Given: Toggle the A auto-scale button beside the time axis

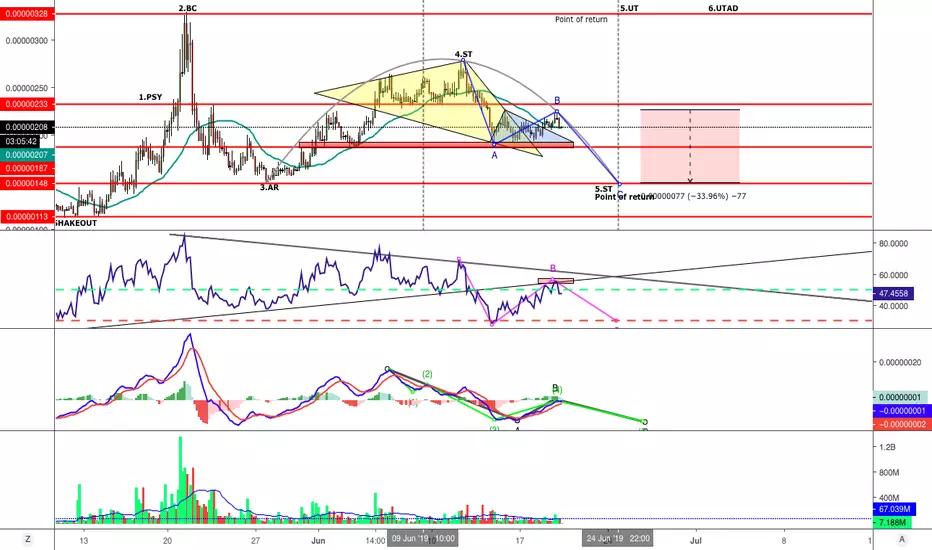Looking at the screenshot, I should (902, 539).
